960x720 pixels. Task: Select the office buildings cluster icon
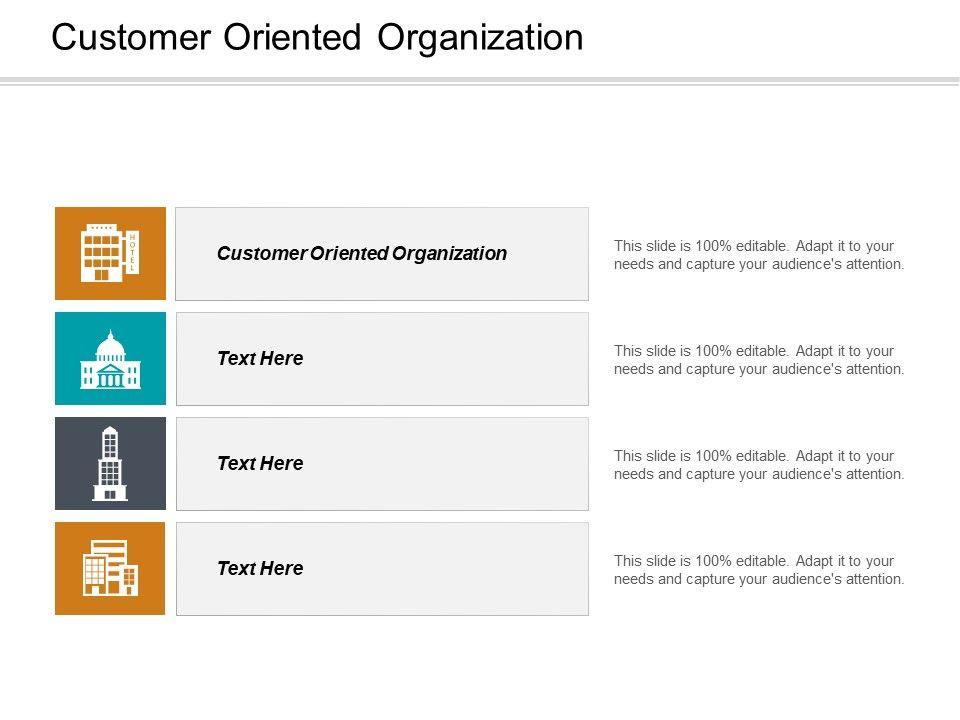coord(110,568)
